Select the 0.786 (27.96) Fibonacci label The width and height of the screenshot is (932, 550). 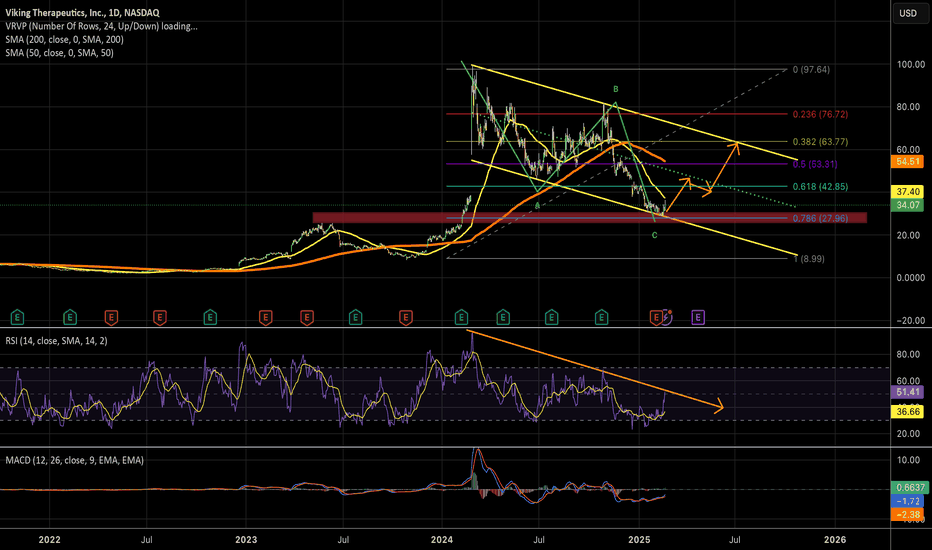pyautogui.click(x=820, y=219)
